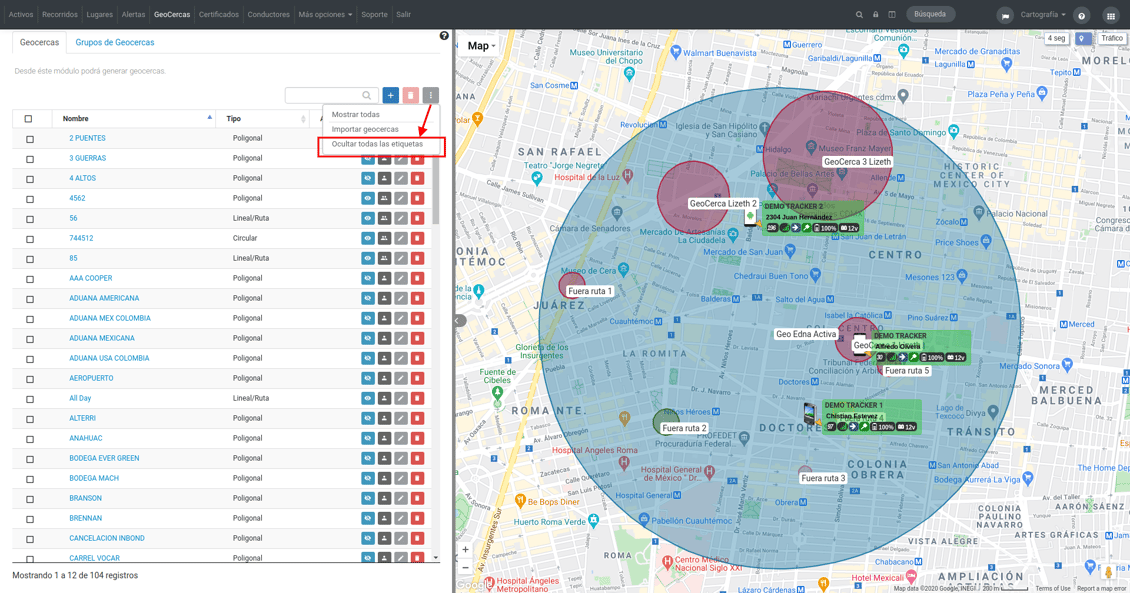Check the box for ADUANA MEXICANA
The image size is (1130, 593).
(30, 339)
